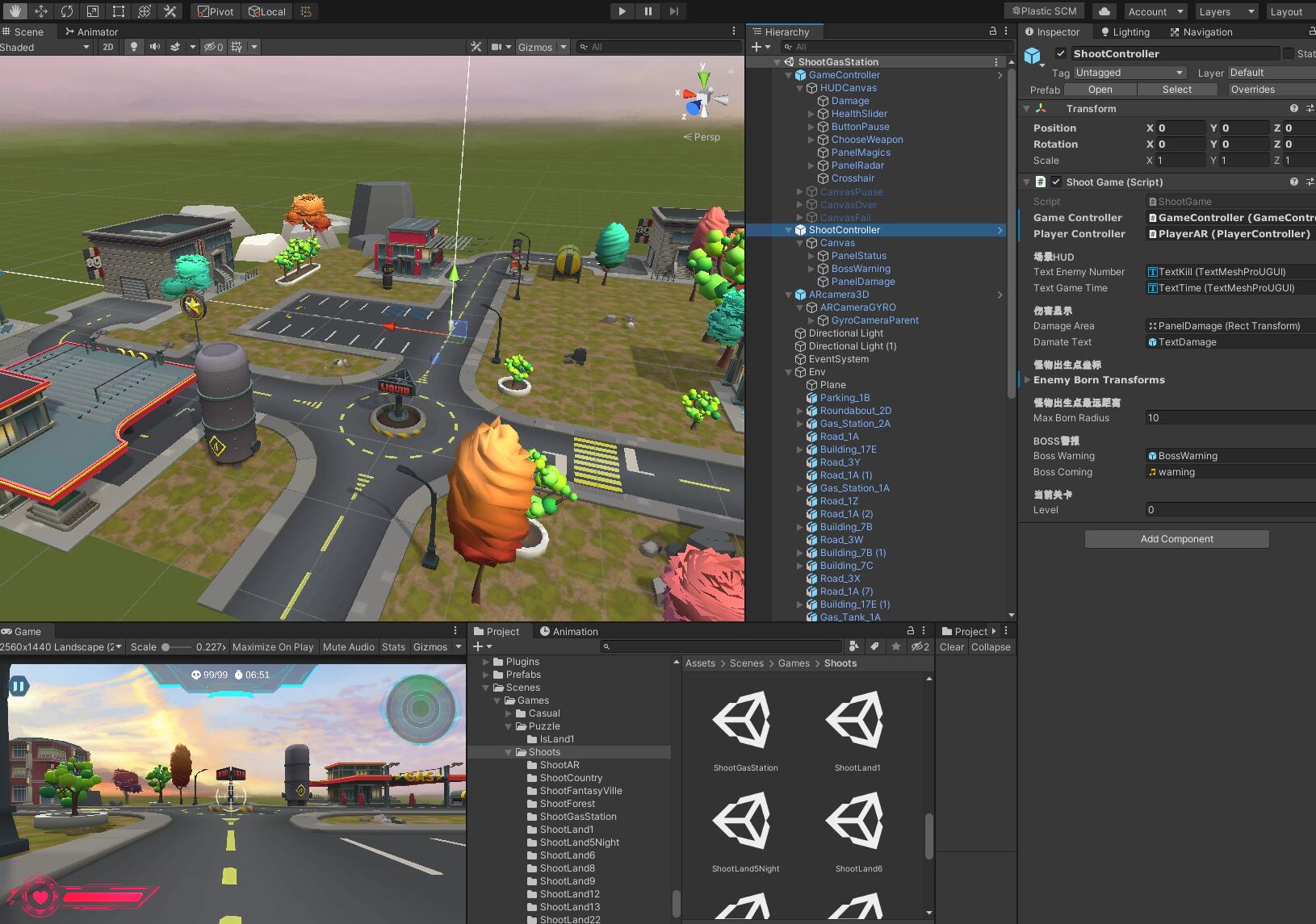This screenshot has height=924, width=1316.
Task: Select the Scale tool
Action: click(92, 11)
